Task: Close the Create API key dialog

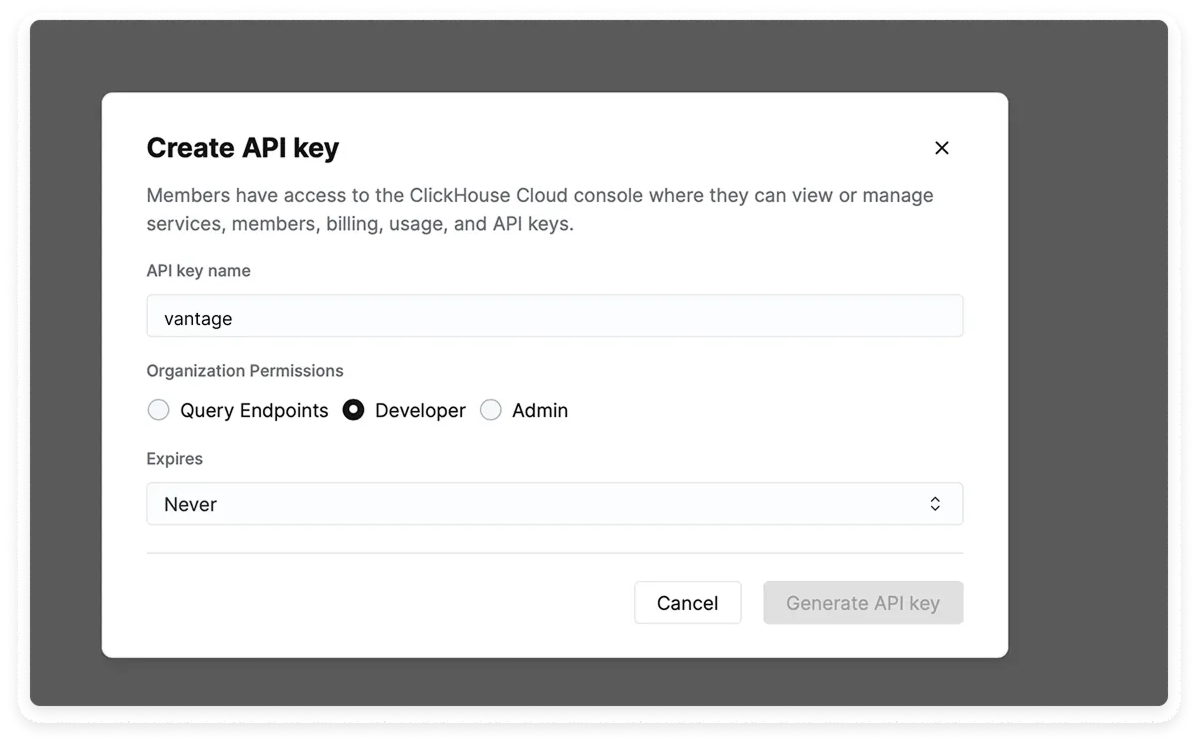Action: tap(941, 148)
